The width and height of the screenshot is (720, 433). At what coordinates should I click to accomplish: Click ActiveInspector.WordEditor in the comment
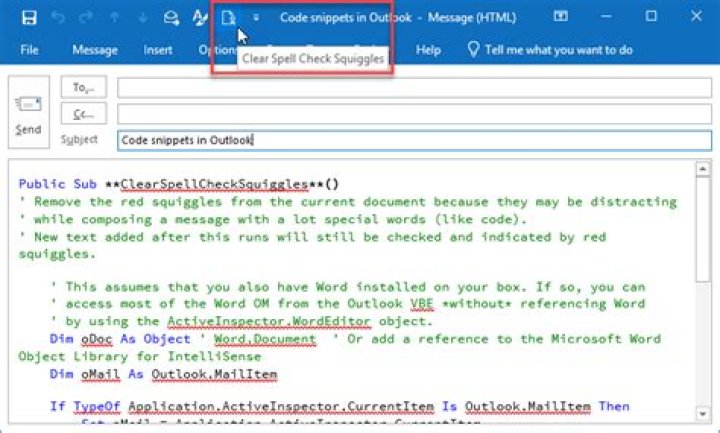269,321
